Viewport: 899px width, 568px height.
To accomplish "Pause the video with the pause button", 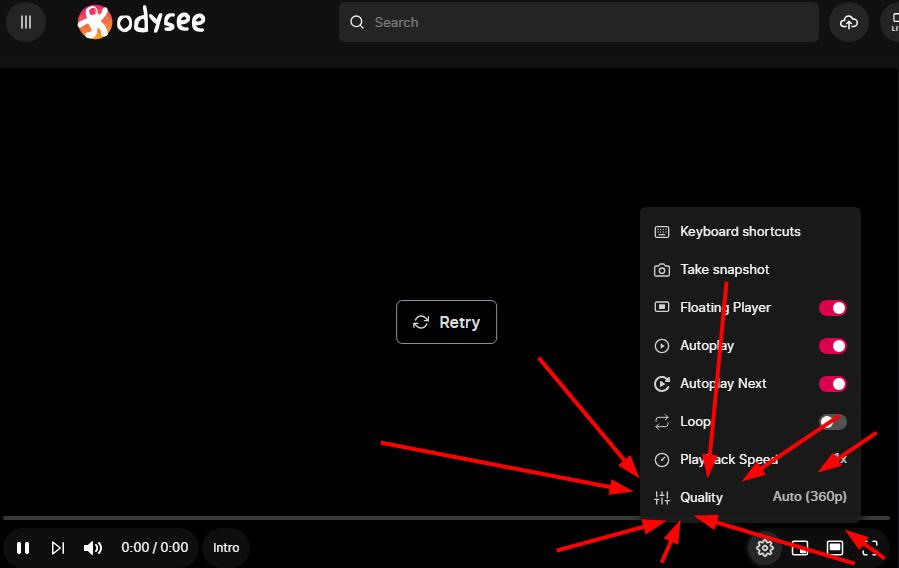I will click(x=23, y=548).
